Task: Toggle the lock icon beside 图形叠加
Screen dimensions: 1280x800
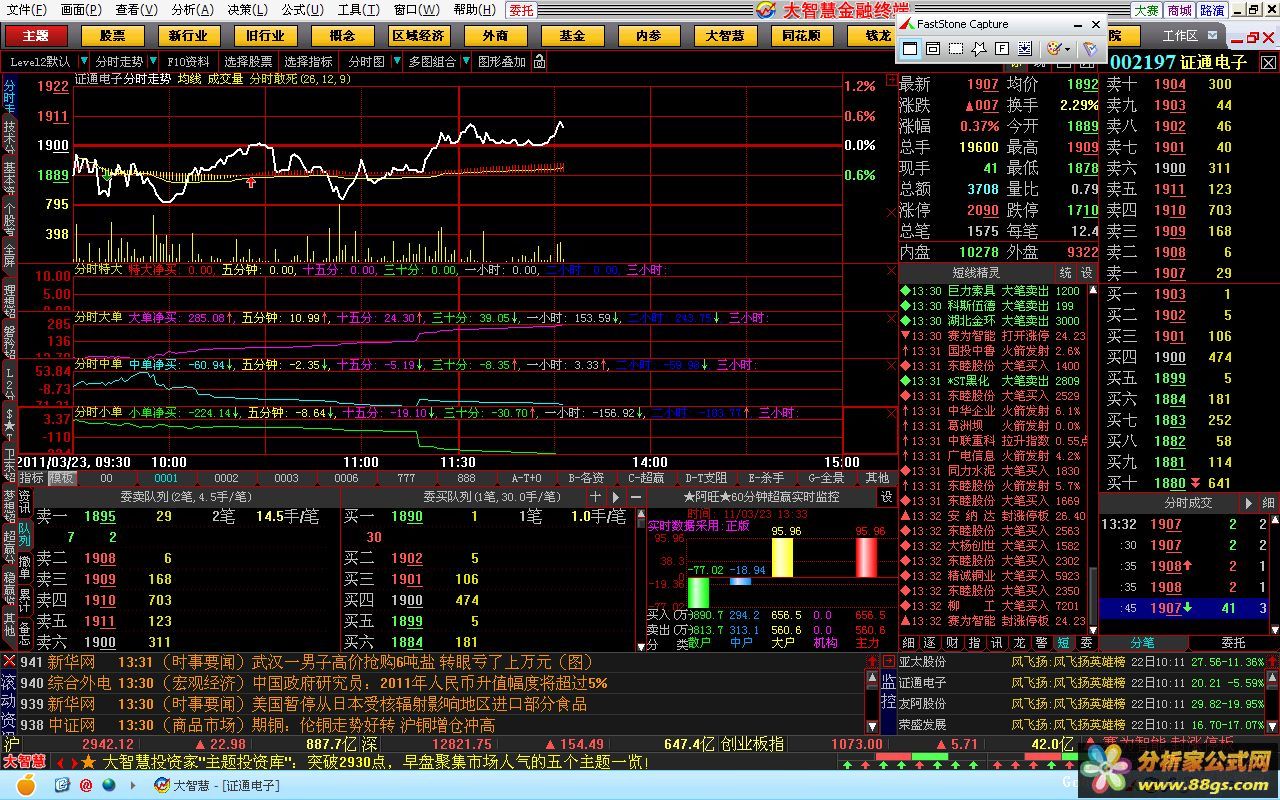Action: click(540, 62)
